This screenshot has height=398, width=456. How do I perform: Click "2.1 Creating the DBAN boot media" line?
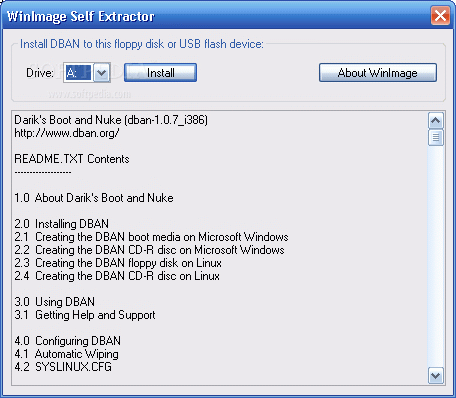point(151,237)
